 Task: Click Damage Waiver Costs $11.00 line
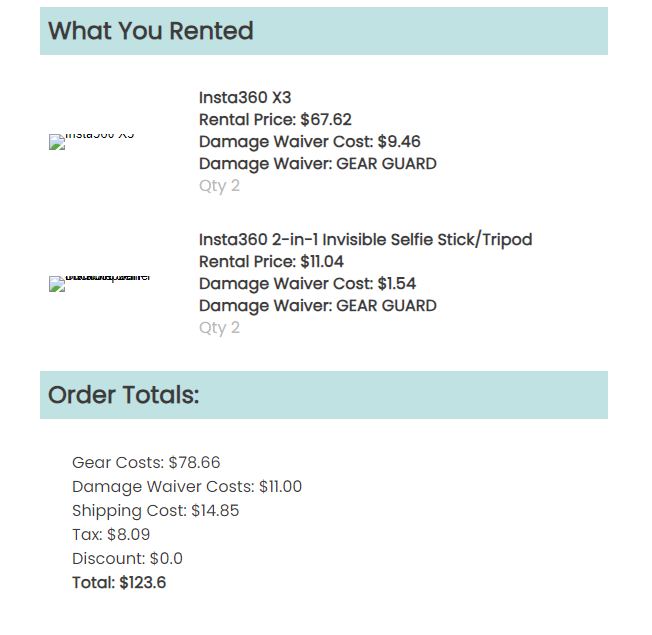tap(187, 487)
